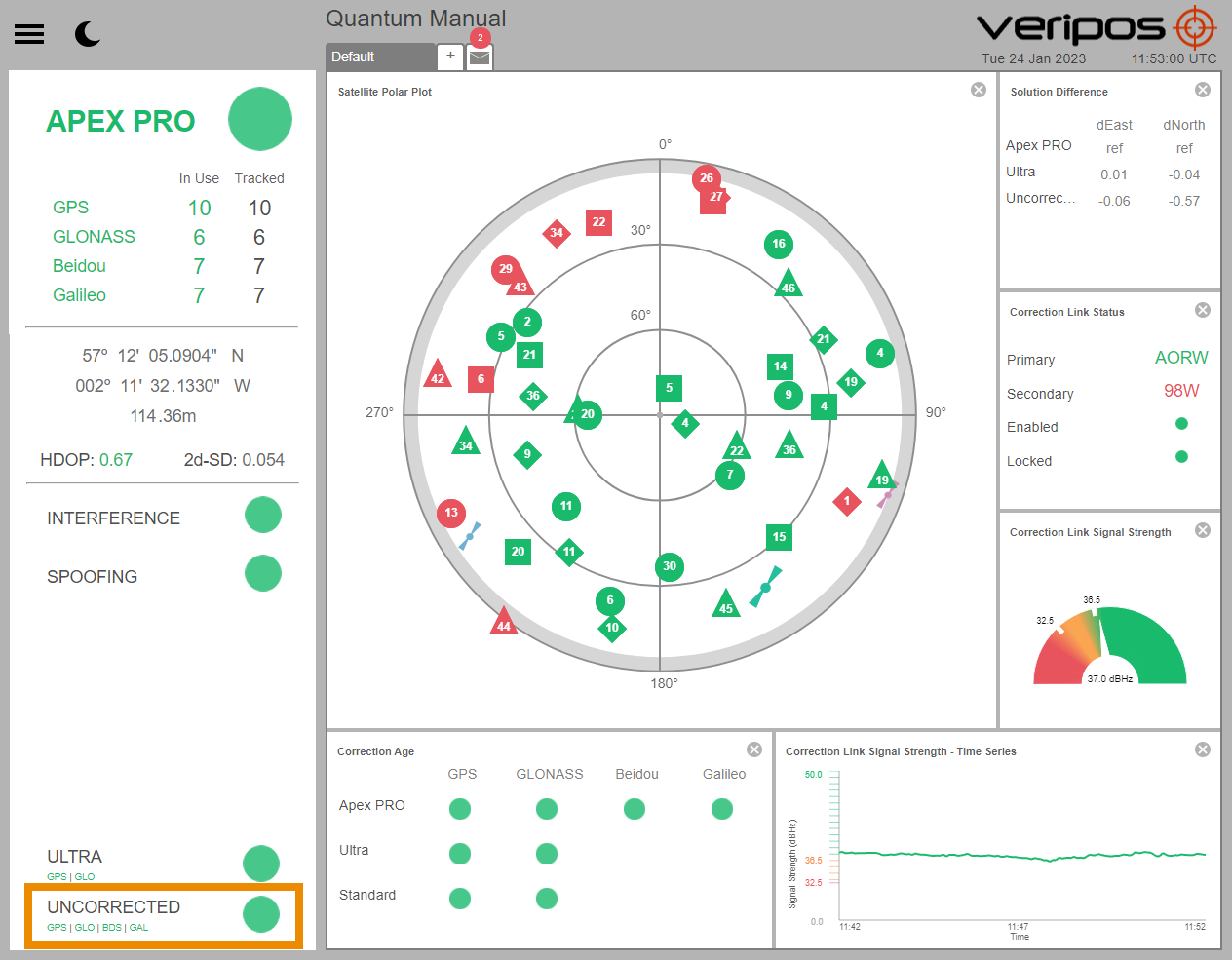Click the HDOP value 0.67
This screenshot has height=960, width=1232.
coord(116,460)
